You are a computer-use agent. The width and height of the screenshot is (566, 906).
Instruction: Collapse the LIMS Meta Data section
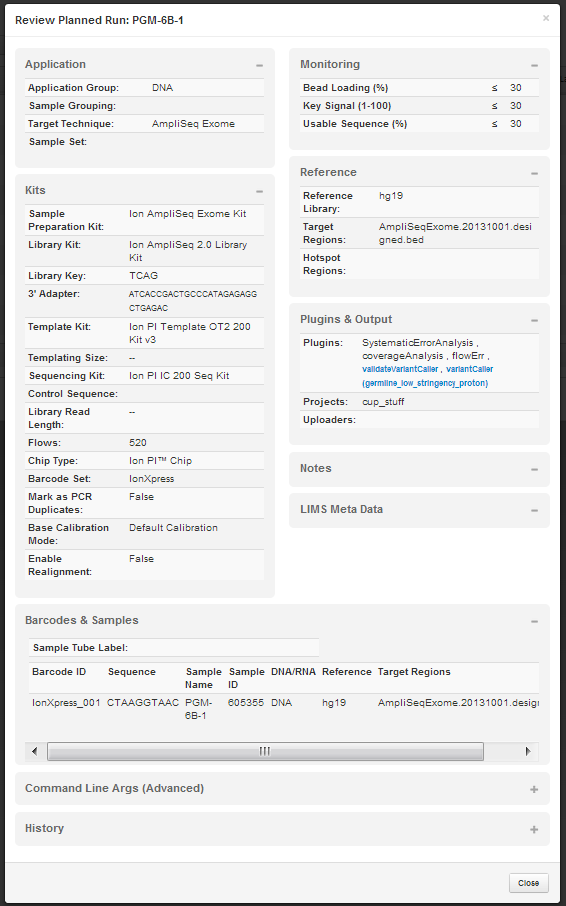coord(534,511)
